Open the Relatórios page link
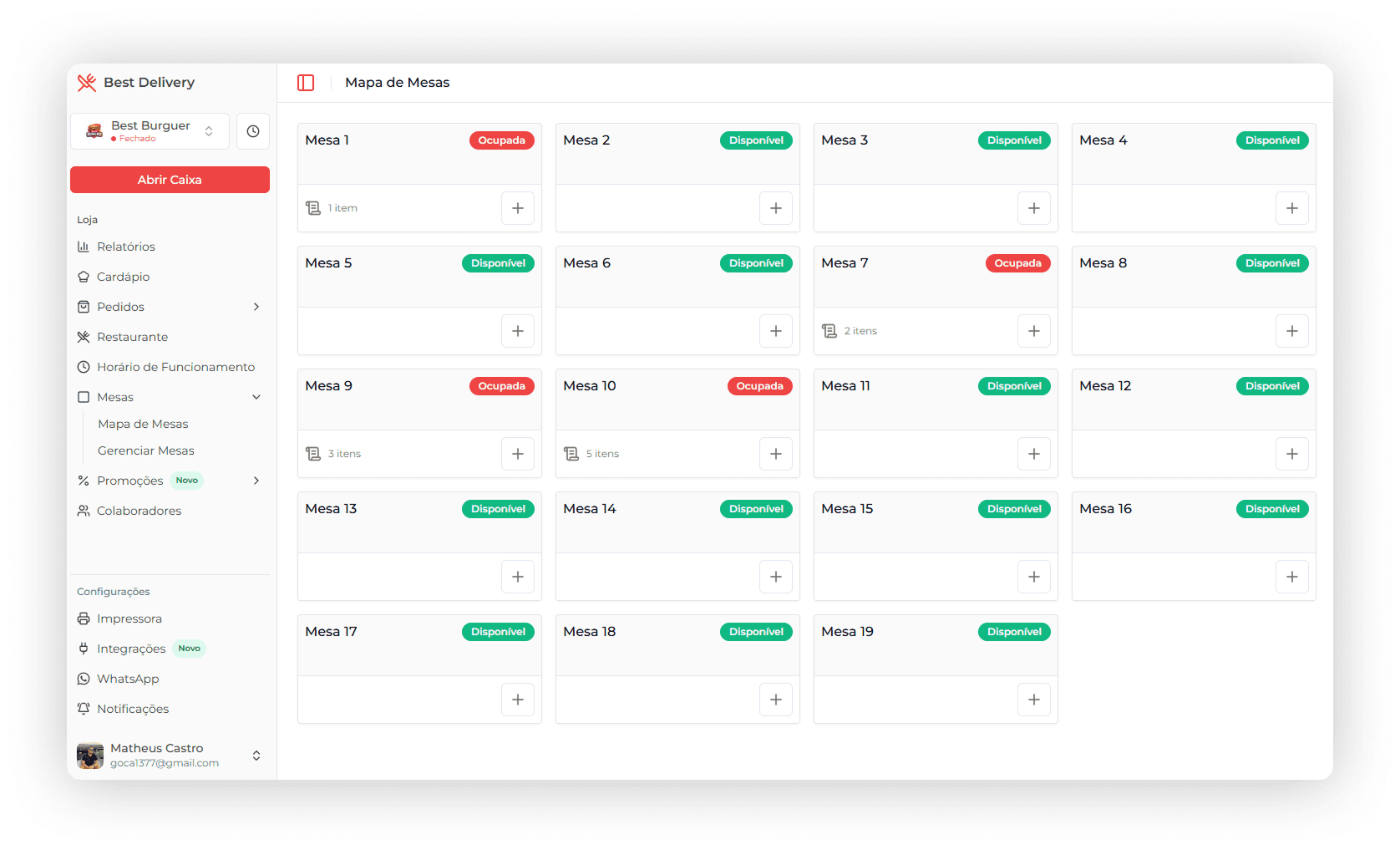This screenshot has width=1400, height=850. pos(125,247)
